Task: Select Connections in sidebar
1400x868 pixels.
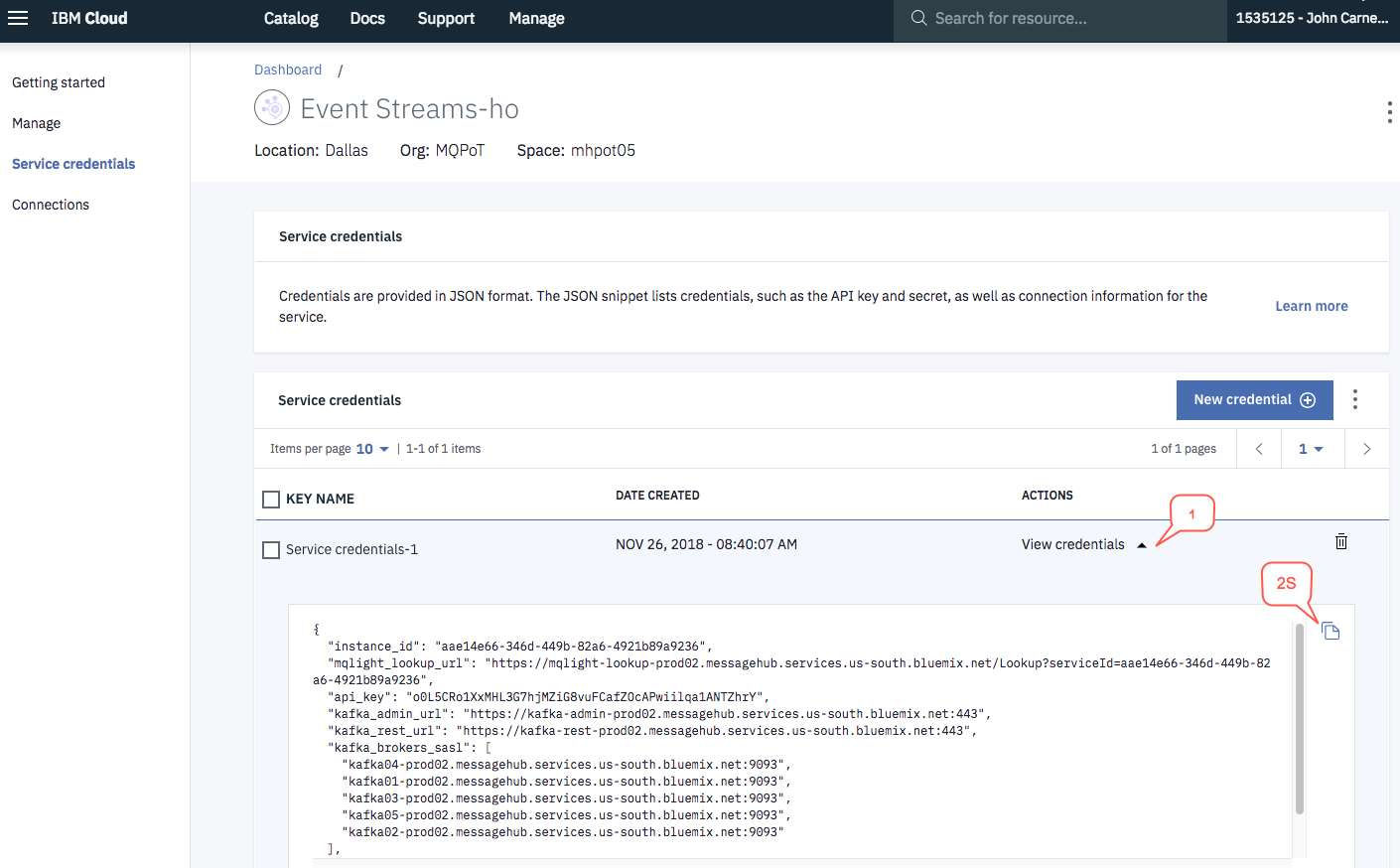Action: click(51, 205)
